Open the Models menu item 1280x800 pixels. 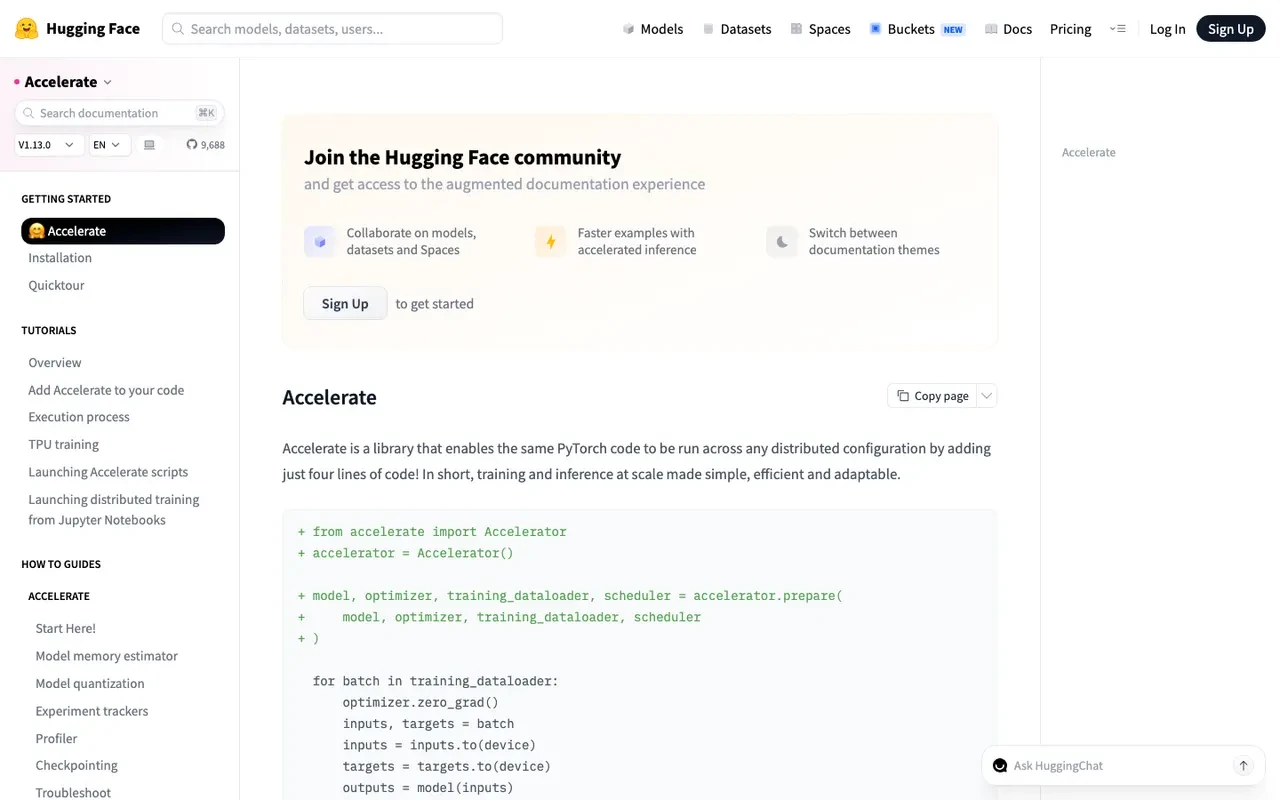[x=653, y=29]
